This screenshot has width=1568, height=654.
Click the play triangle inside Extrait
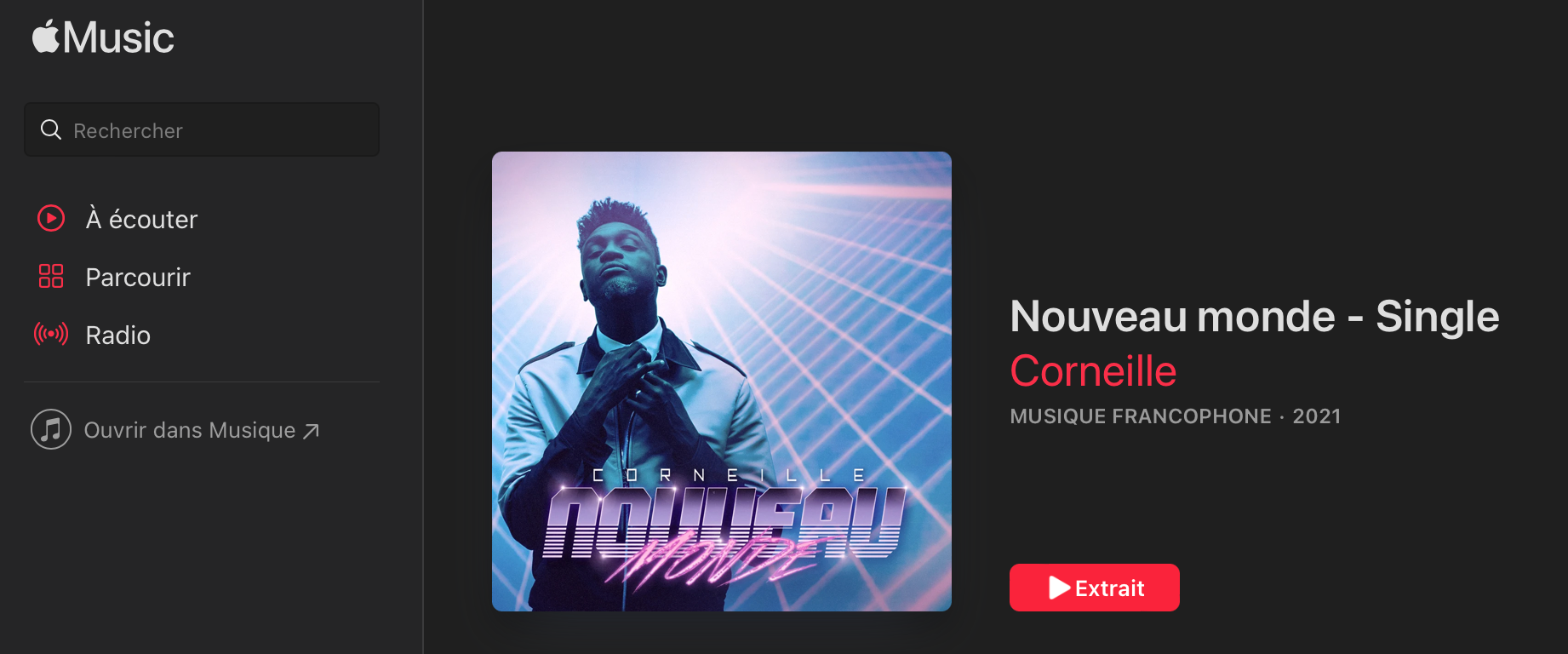coord(1059,588)
